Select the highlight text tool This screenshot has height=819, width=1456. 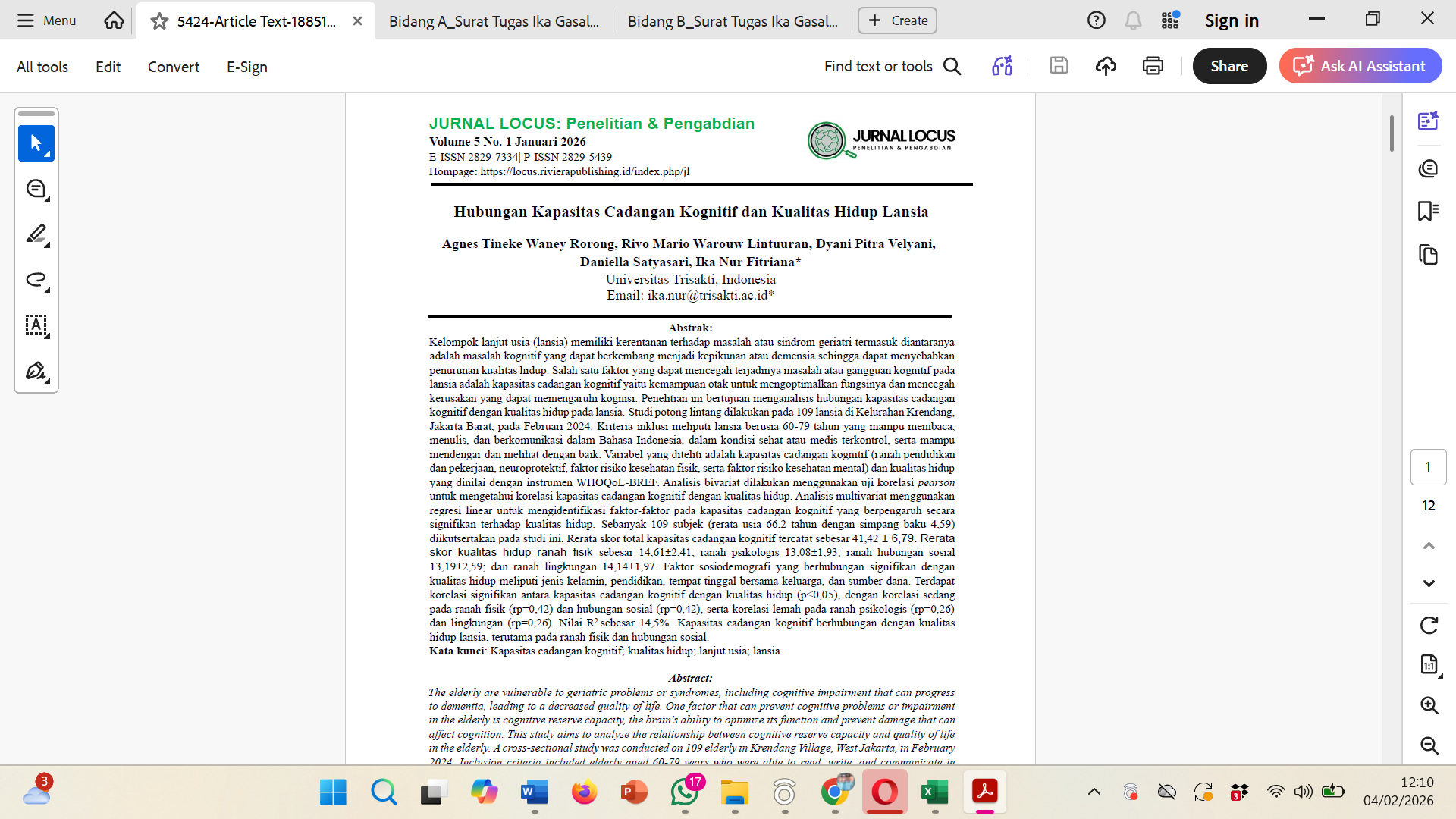click(x=36, y=234)
